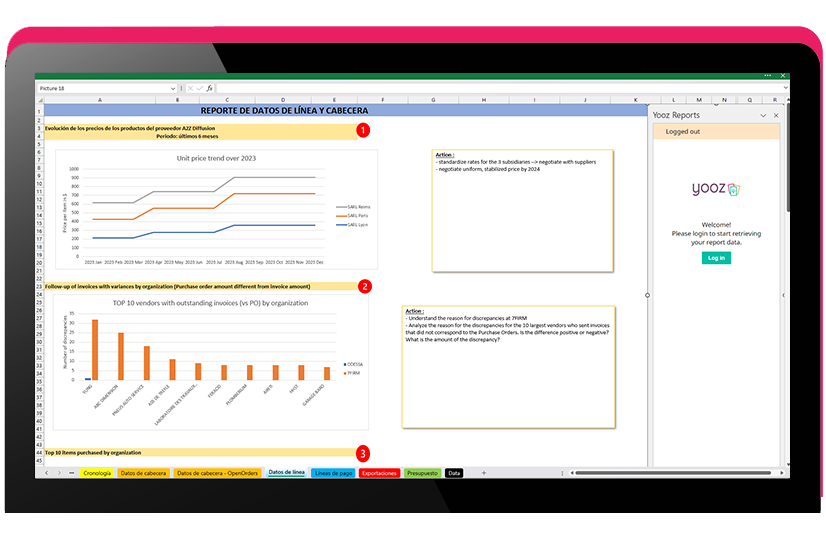Click the tallest orange YUNG bar
Viewport: 826px width, 541px height.
coord(95,350)
